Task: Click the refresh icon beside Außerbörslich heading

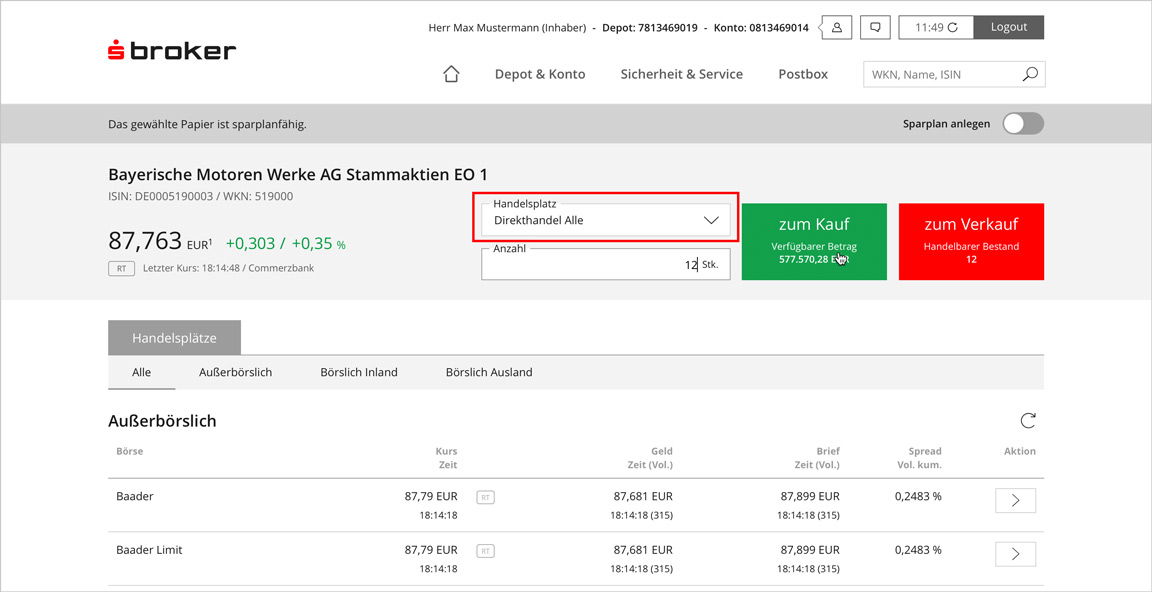Action: point(1028,421)
